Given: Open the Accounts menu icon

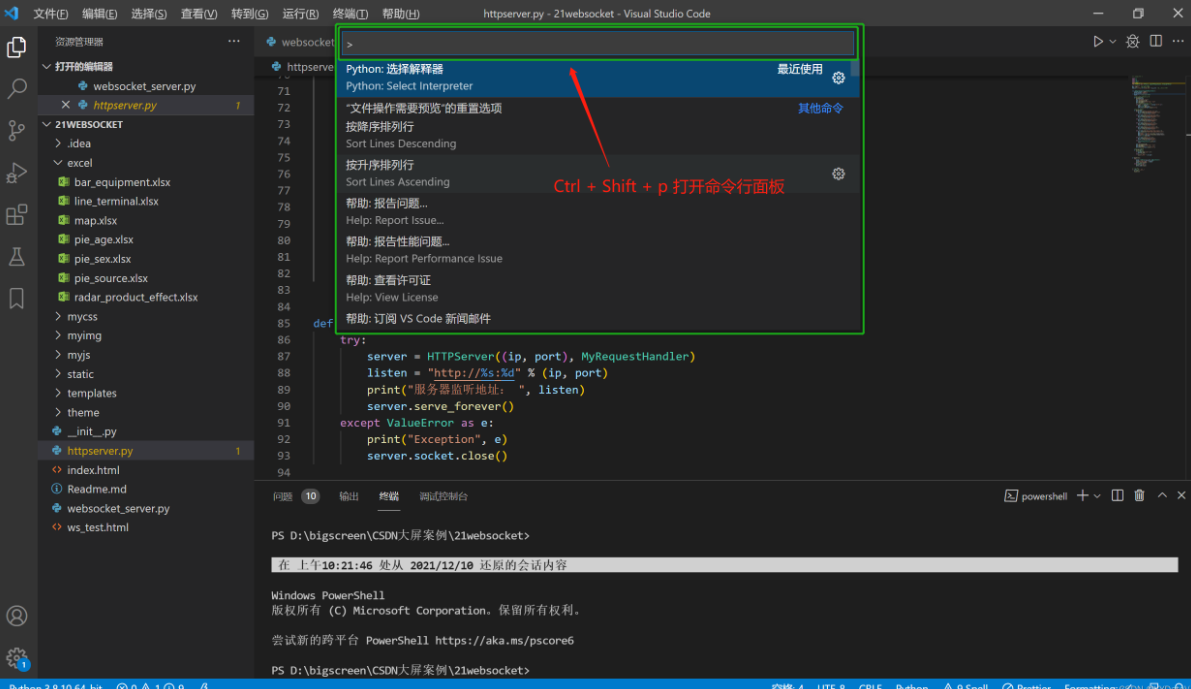Looking at the screenshot, I should [17, 615].
